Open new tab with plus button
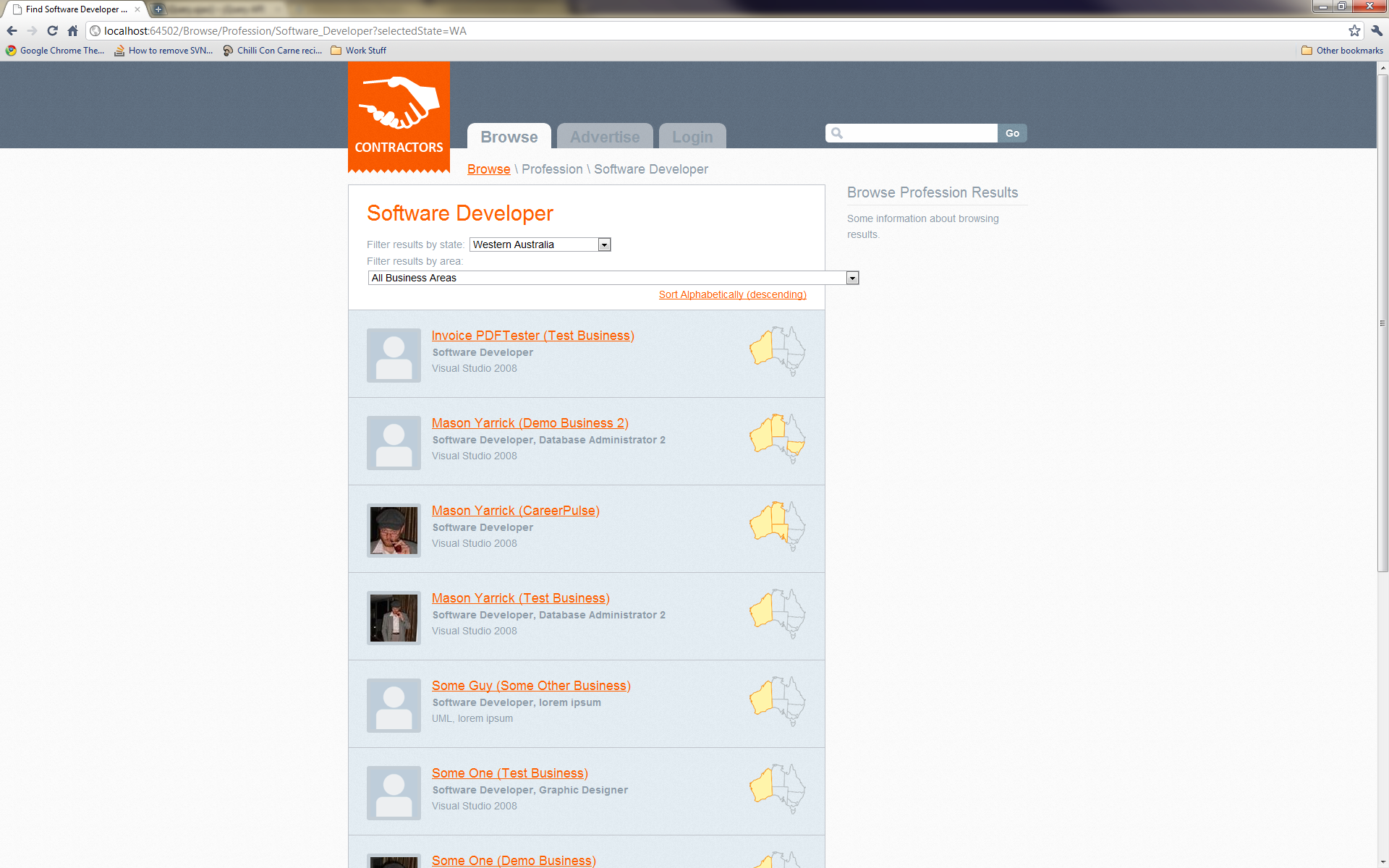Image resolution: width=1389 pixels, height=868 pixels. pos(158,9)
